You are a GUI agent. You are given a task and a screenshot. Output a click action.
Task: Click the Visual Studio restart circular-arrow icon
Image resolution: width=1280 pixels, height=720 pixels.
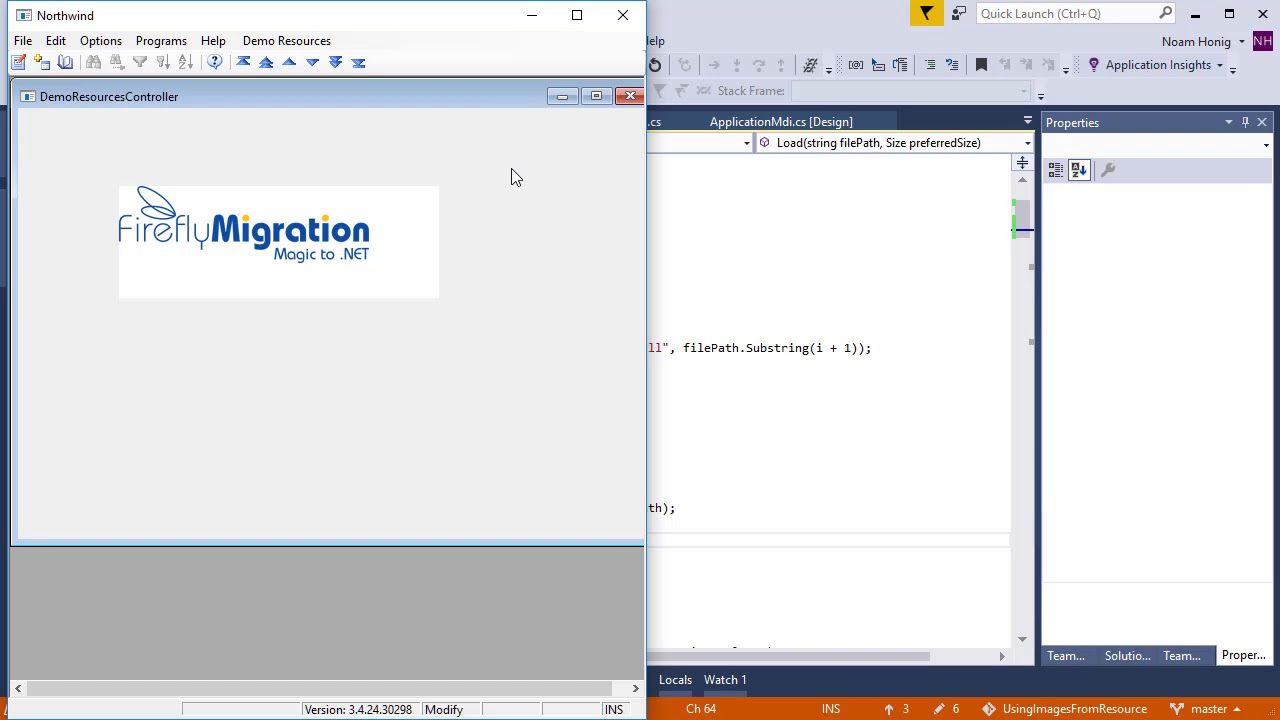[x=655, y=65]
